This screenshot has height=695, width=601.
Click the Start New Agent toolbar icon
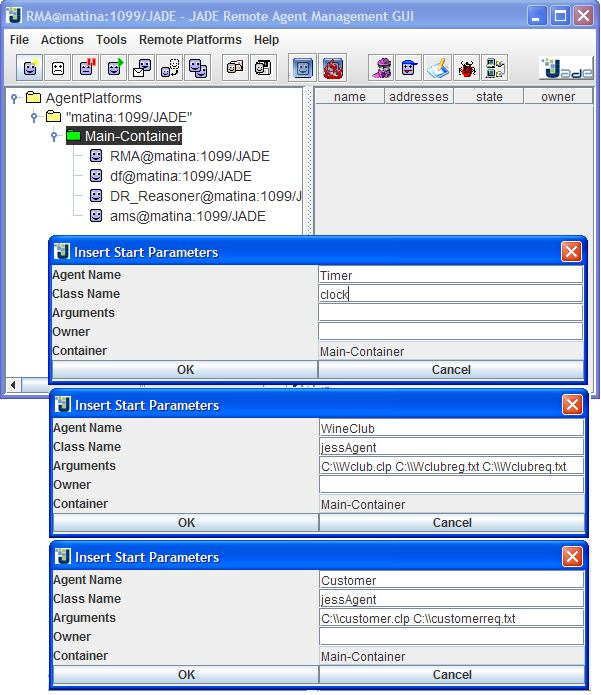point(30,68)
